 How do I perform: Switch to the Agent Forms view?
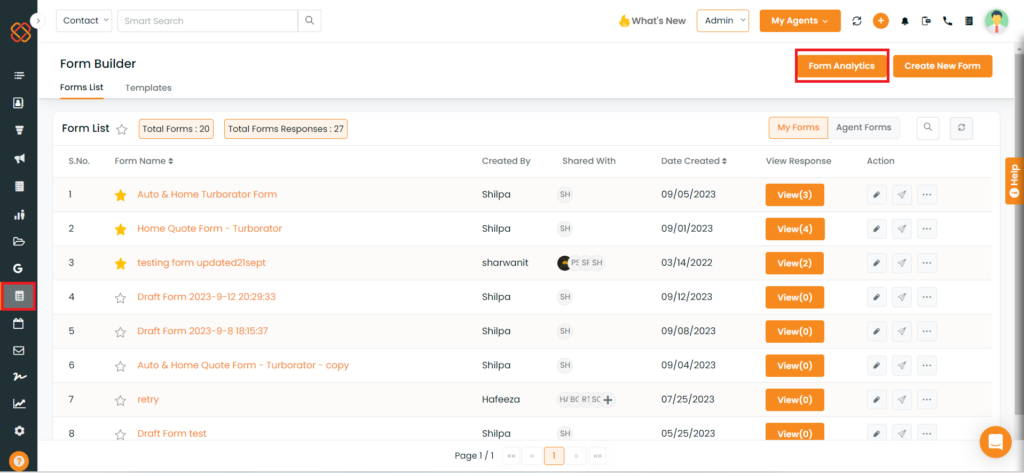(863, 128)
